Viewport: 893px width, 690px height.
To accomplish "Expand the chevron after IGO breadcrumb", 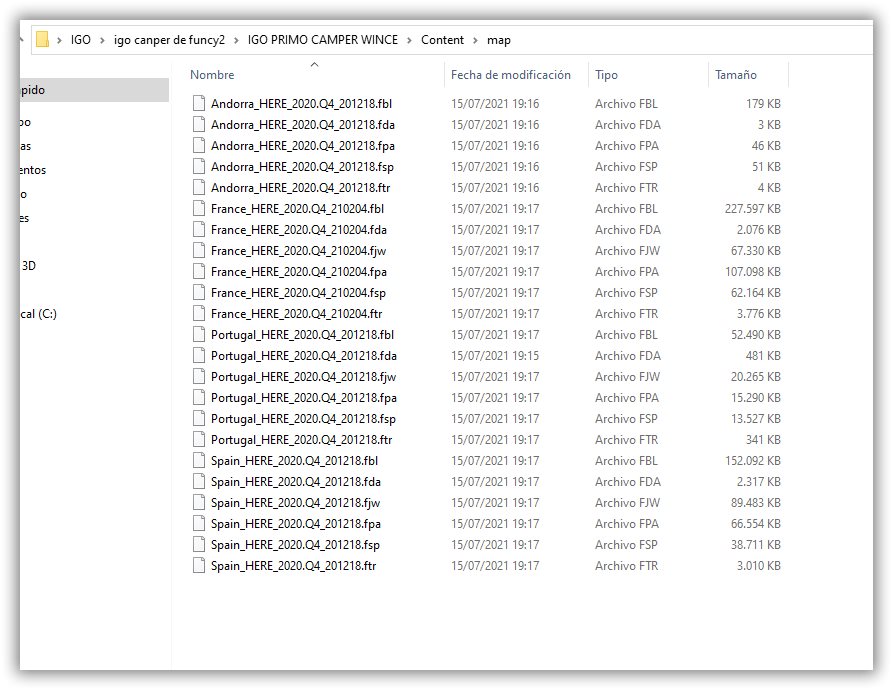I will point(102,40).
